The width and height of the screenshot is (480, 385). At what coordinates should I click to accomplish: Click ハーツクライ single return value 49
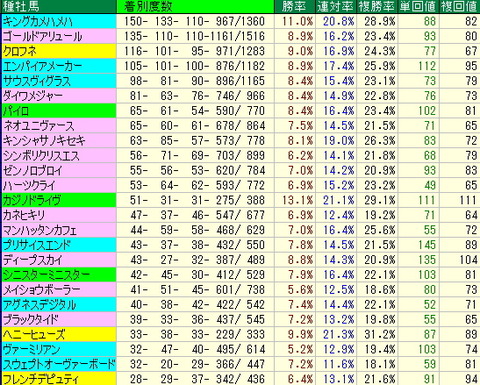click(430, 185)
